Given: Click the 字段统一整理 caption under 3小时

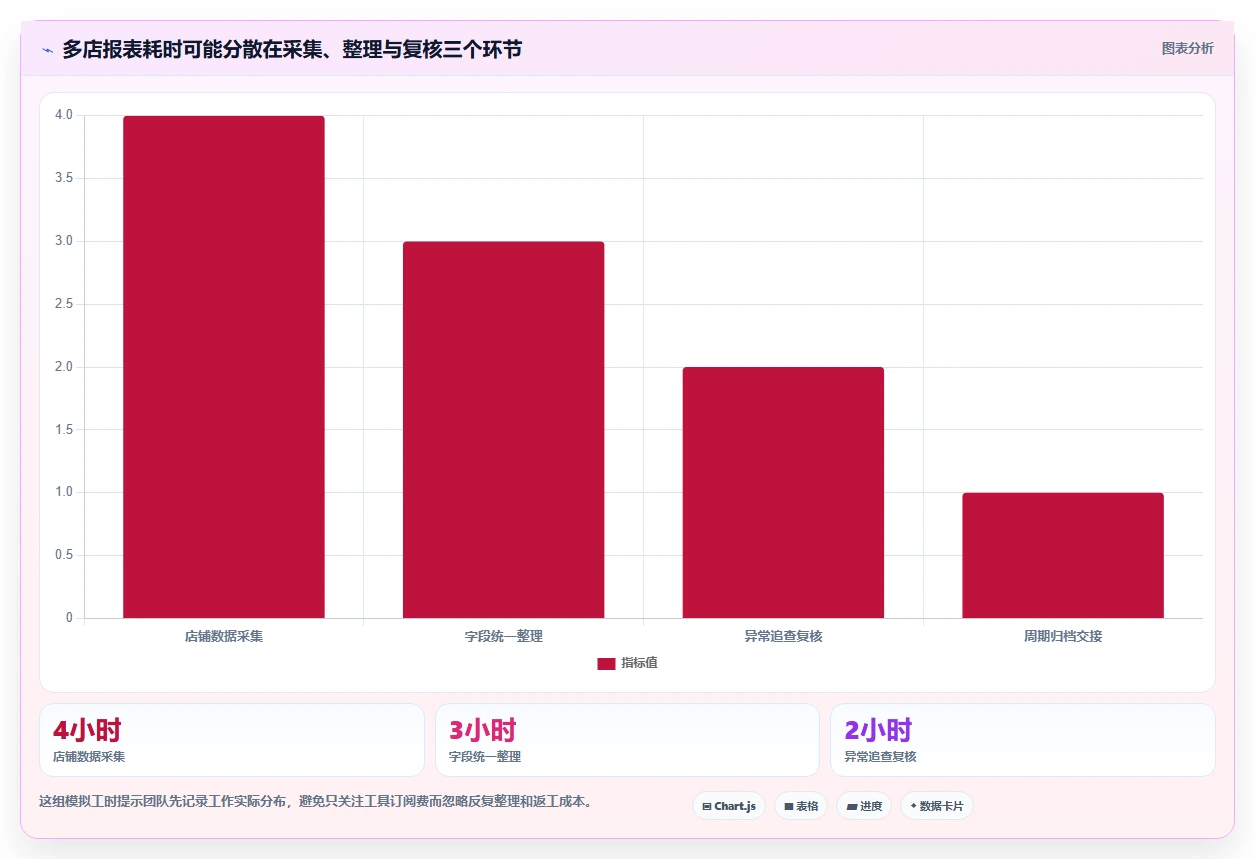Looking at the screenshot, I should pyautogui.click(x=485, y=757).
